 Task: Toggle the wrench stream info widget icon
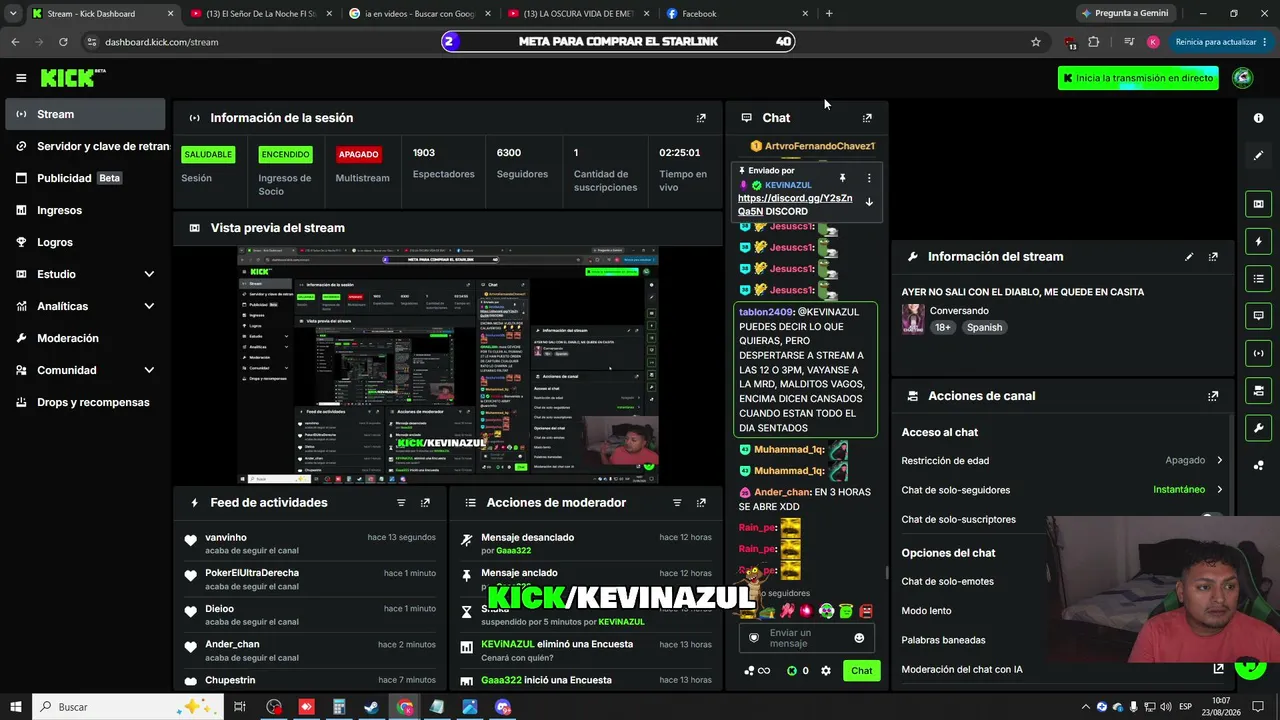pyautogui.click(x=1258, y=428)
